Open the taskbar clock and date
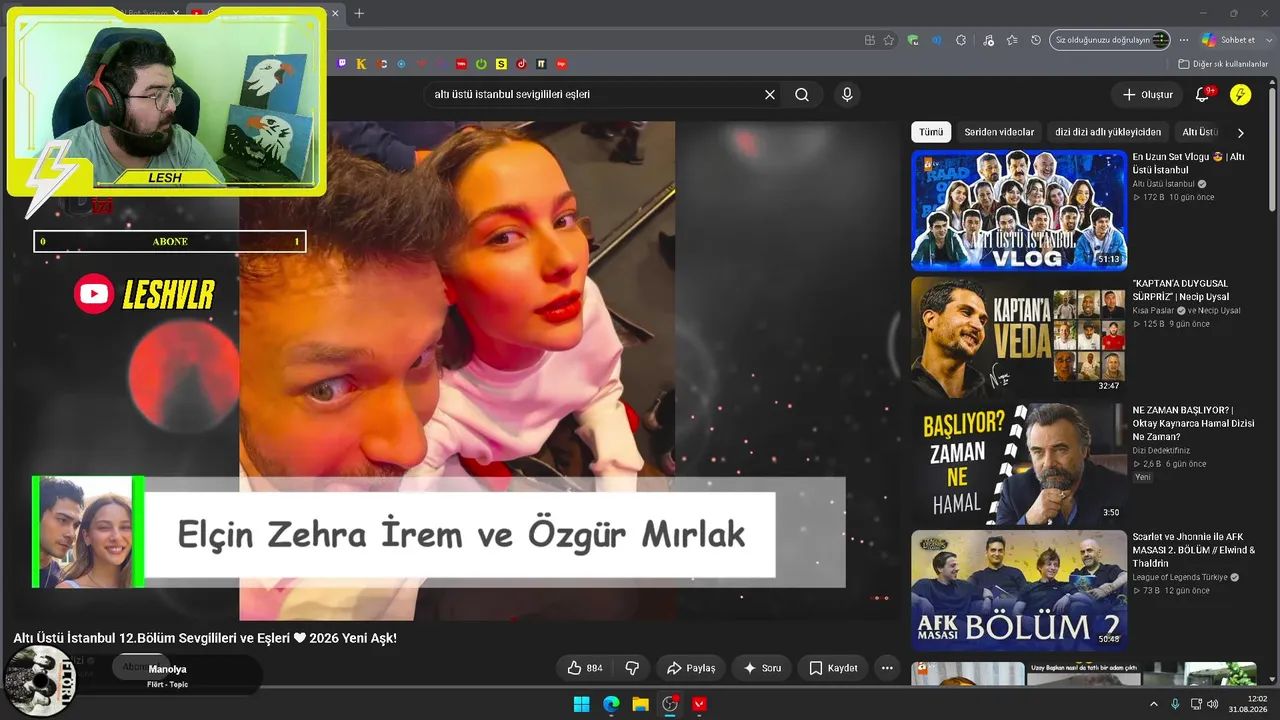1280x720 pixels. click(x=1247, y=704)
